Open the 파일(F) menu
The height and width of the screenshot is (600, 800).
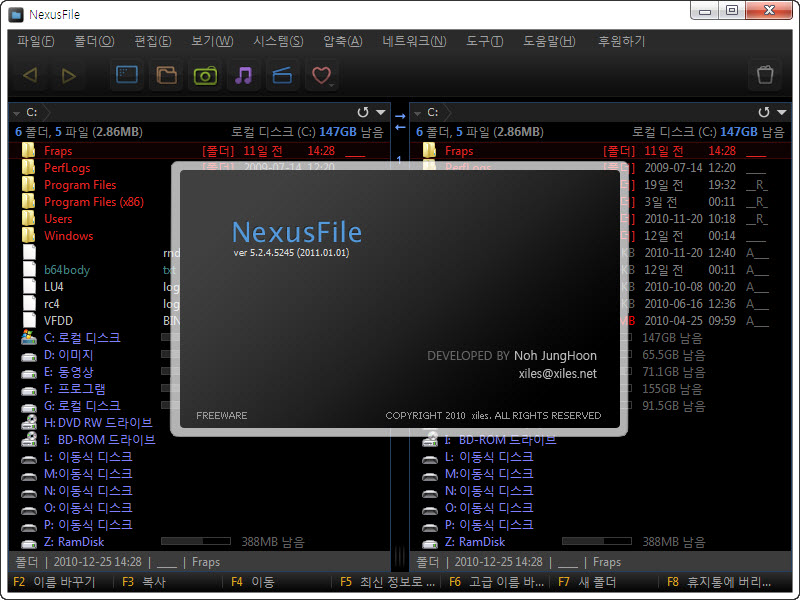(36, 41)
